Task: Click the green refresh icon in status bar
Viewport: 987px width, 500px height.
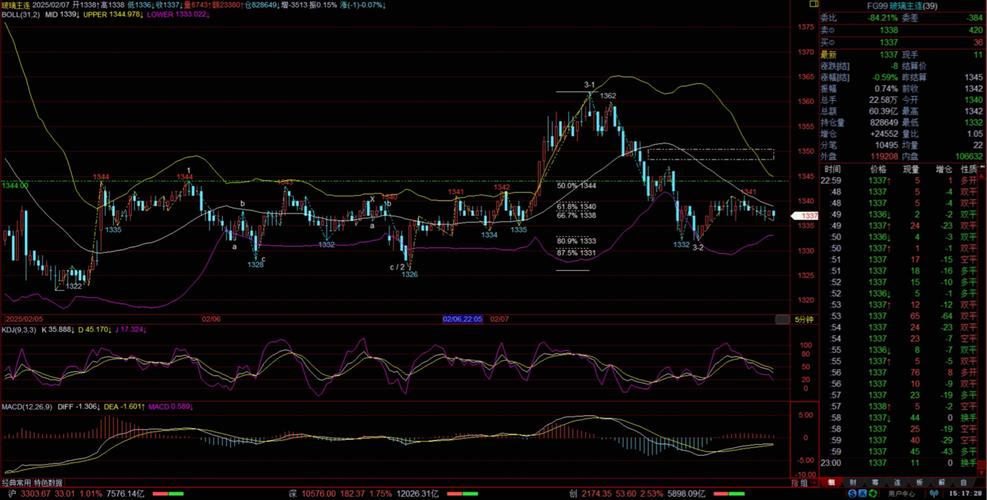Action: 873,493
